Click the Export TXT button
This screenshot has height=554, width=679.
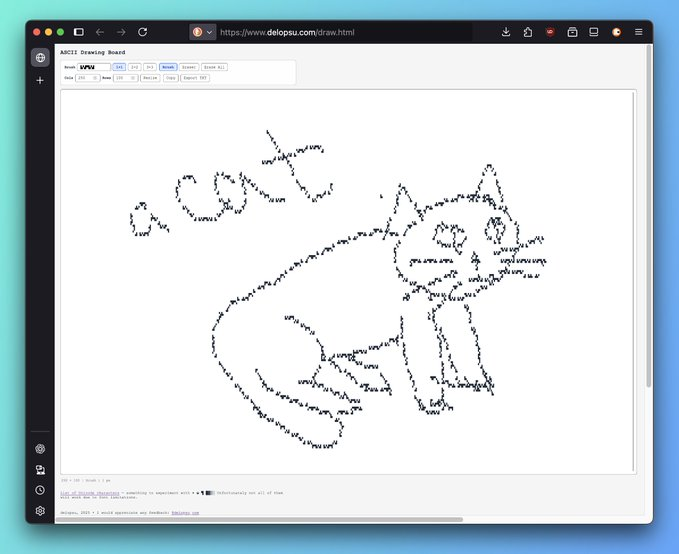pyautogui.click(x=195, y=77)
